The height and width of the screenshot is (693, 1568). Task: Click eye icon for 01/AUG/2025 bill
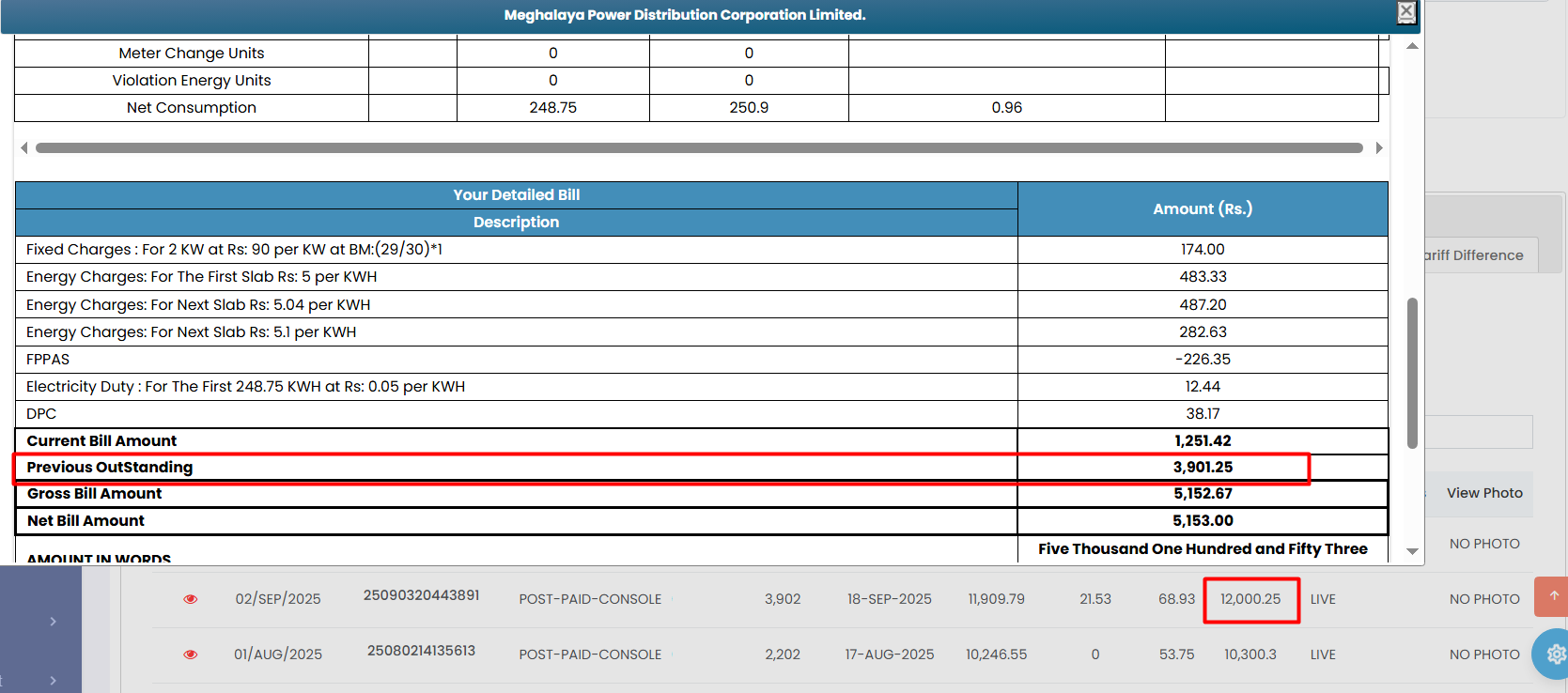click(x=191, y=654)
